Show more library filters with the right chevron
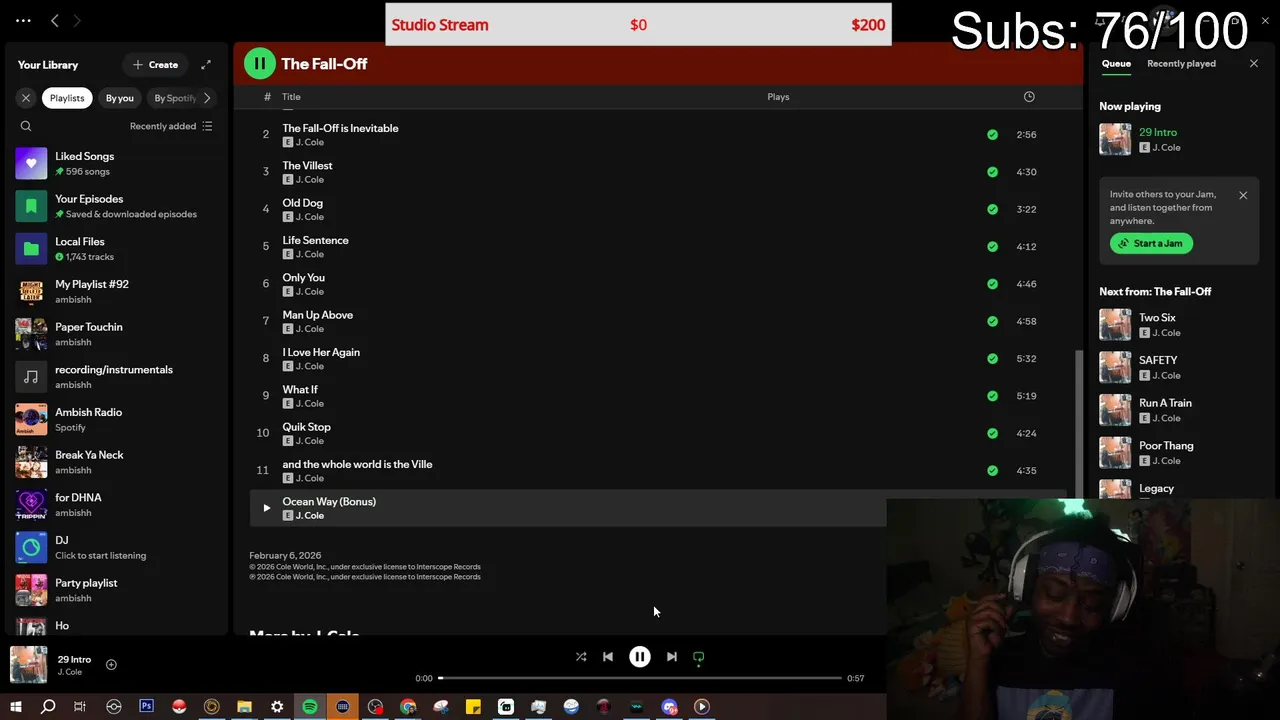The height and width of the screenshot is (720, 1280). click(x=207, y=98)
